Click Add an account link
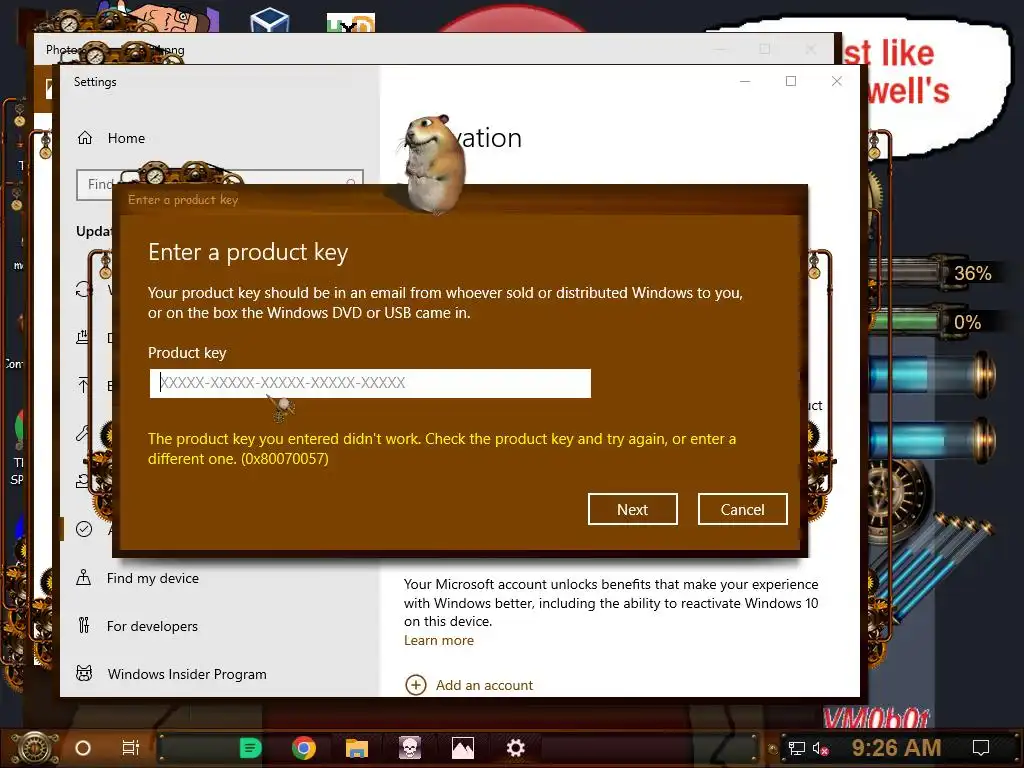Viewport: 1024px width, 768px height. [485, 685]
